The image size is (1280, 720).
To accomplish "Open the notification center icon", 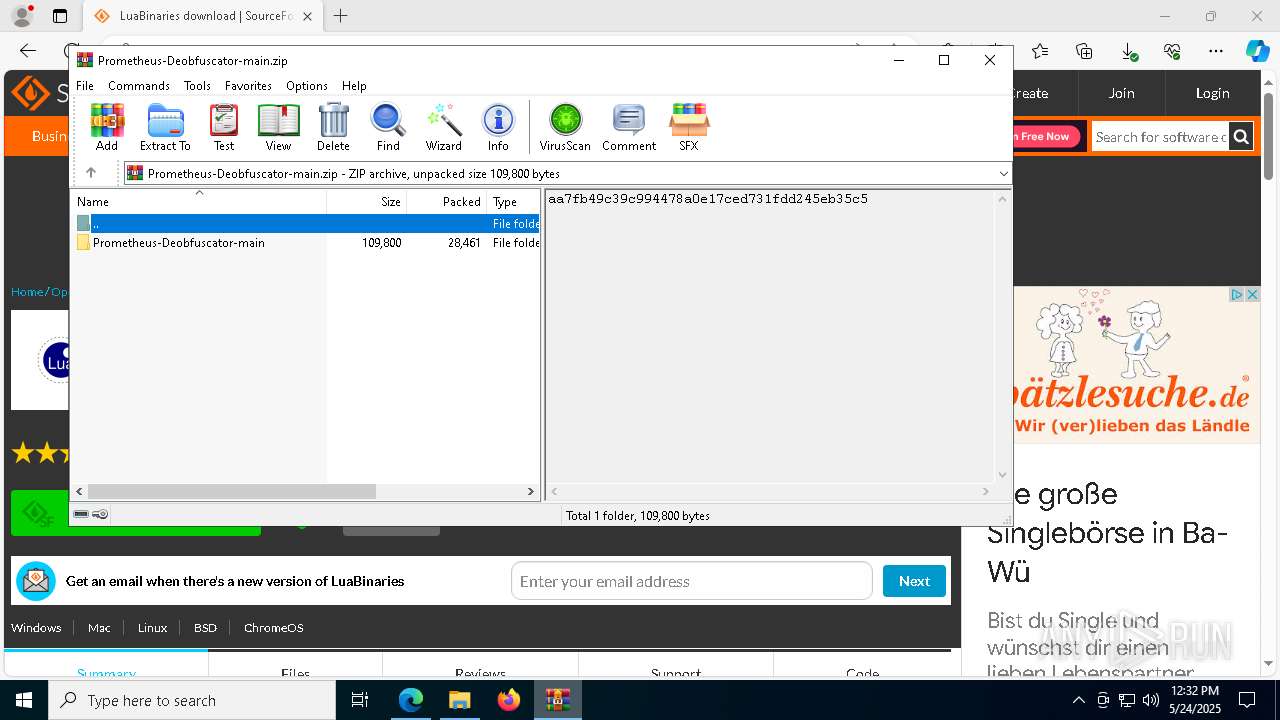I will [1247, 700].
